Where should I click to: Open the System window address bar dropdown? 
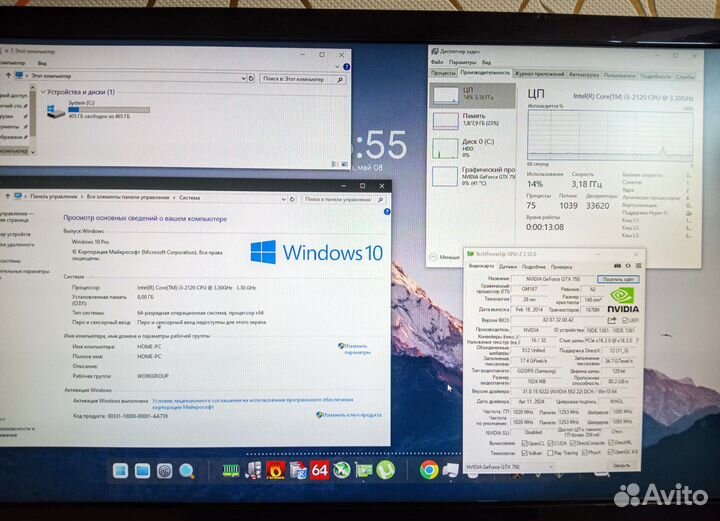[283, 199]
